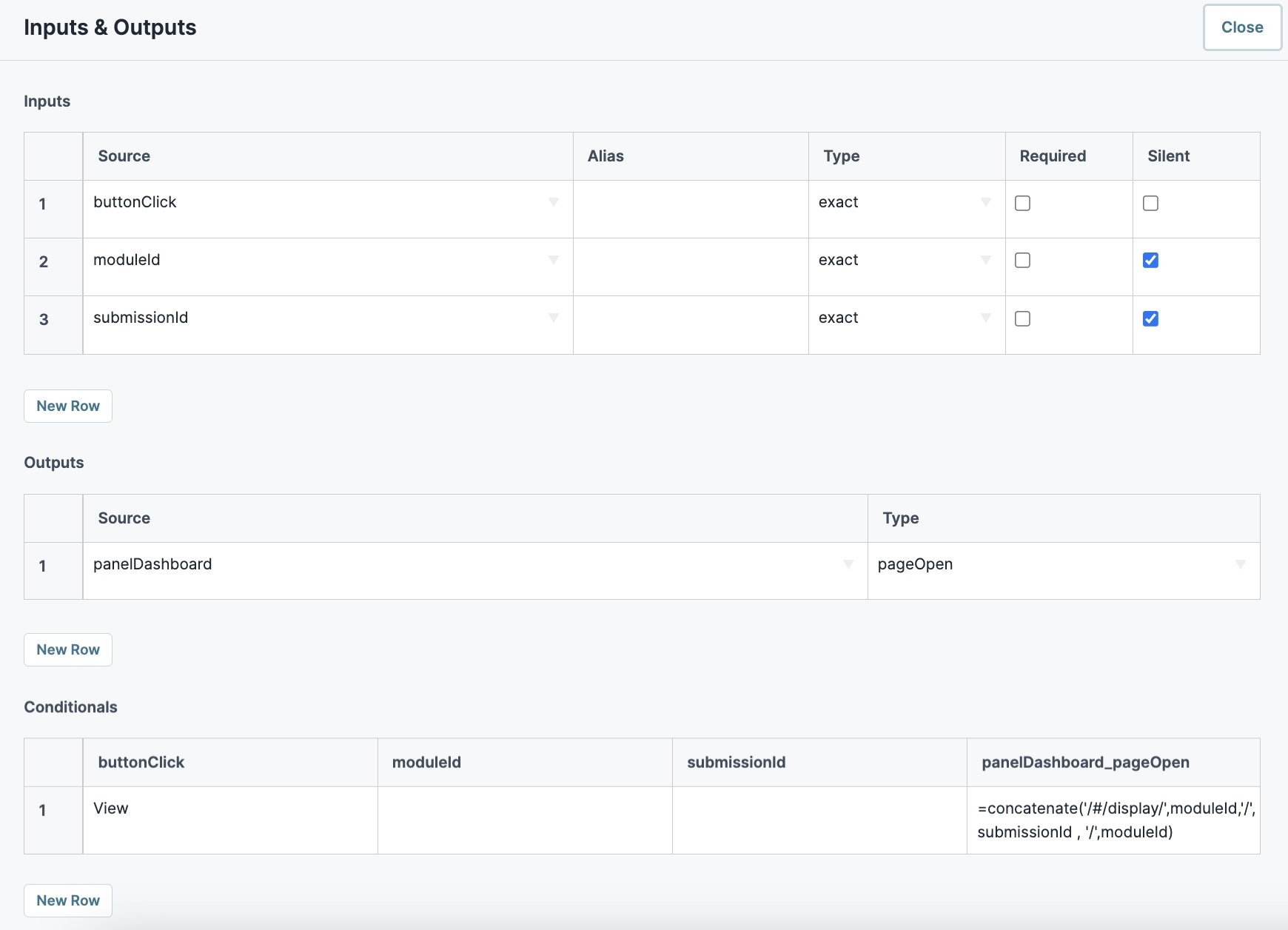Click exact type value for submissionId row

pos(838,318)
